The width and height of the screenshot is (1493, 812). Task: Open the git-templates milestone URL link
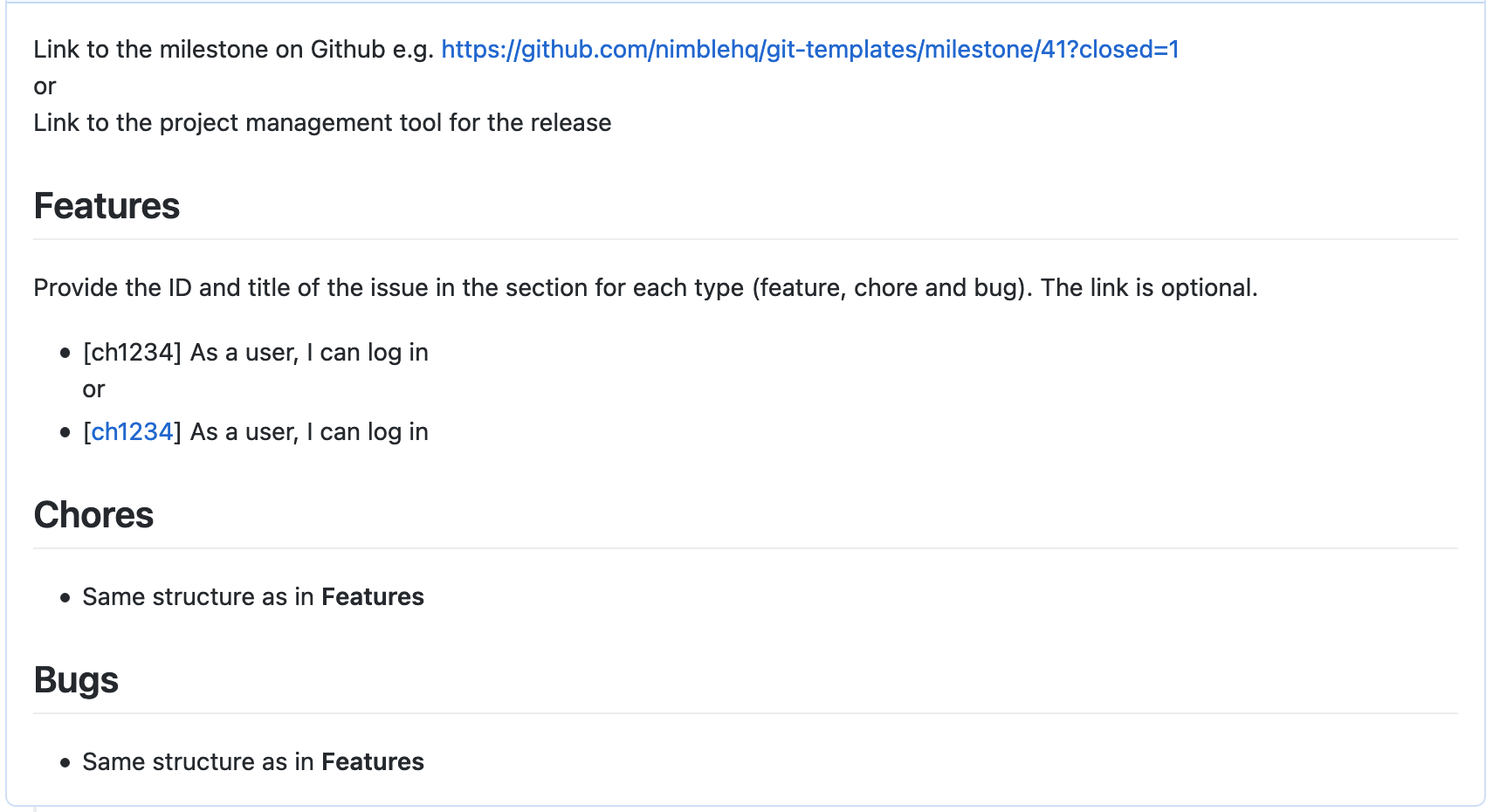[809, 50]
